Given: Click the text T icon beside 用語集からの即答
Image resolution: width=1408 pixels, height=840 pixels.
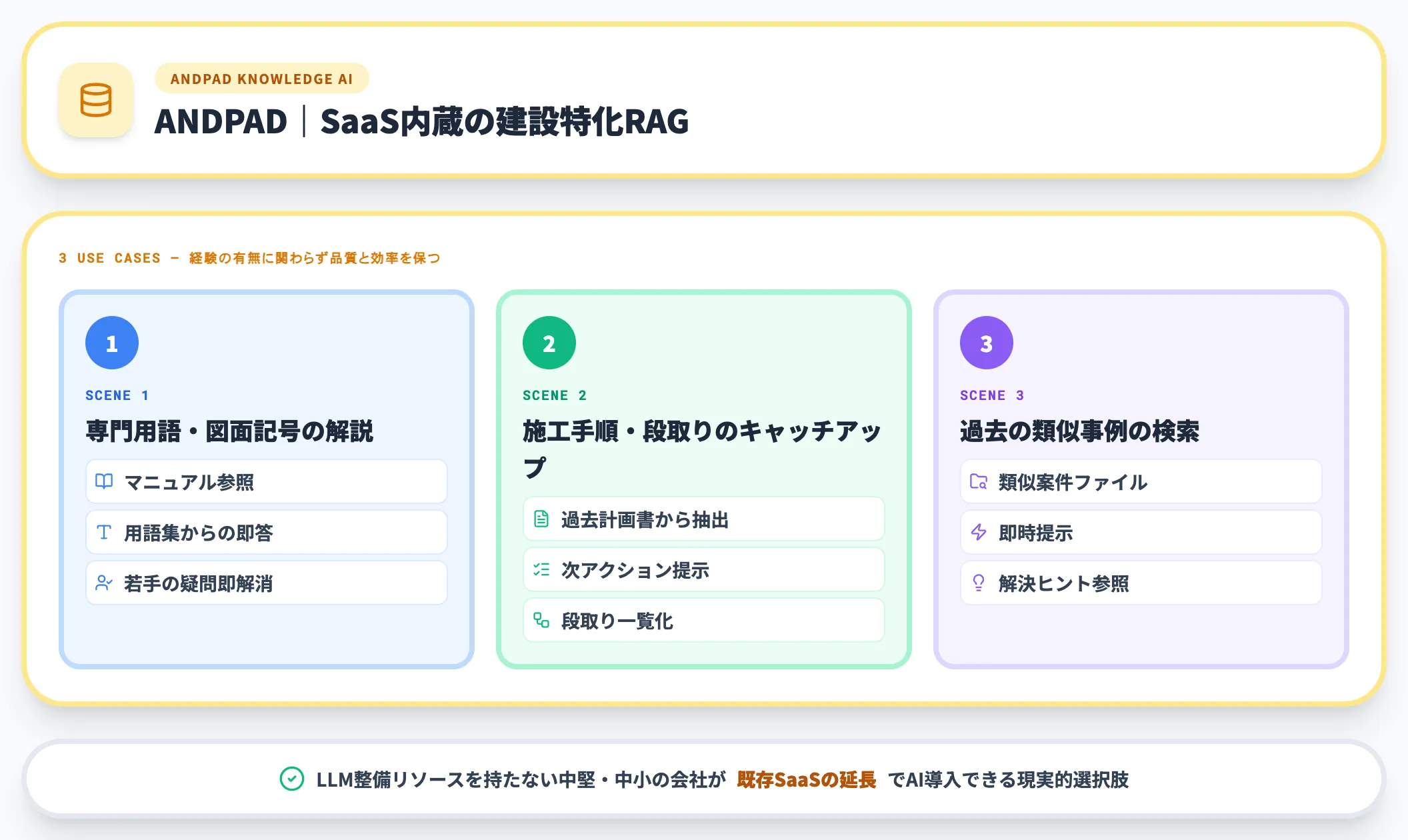Looking at the screenshot, I should 104,532.
